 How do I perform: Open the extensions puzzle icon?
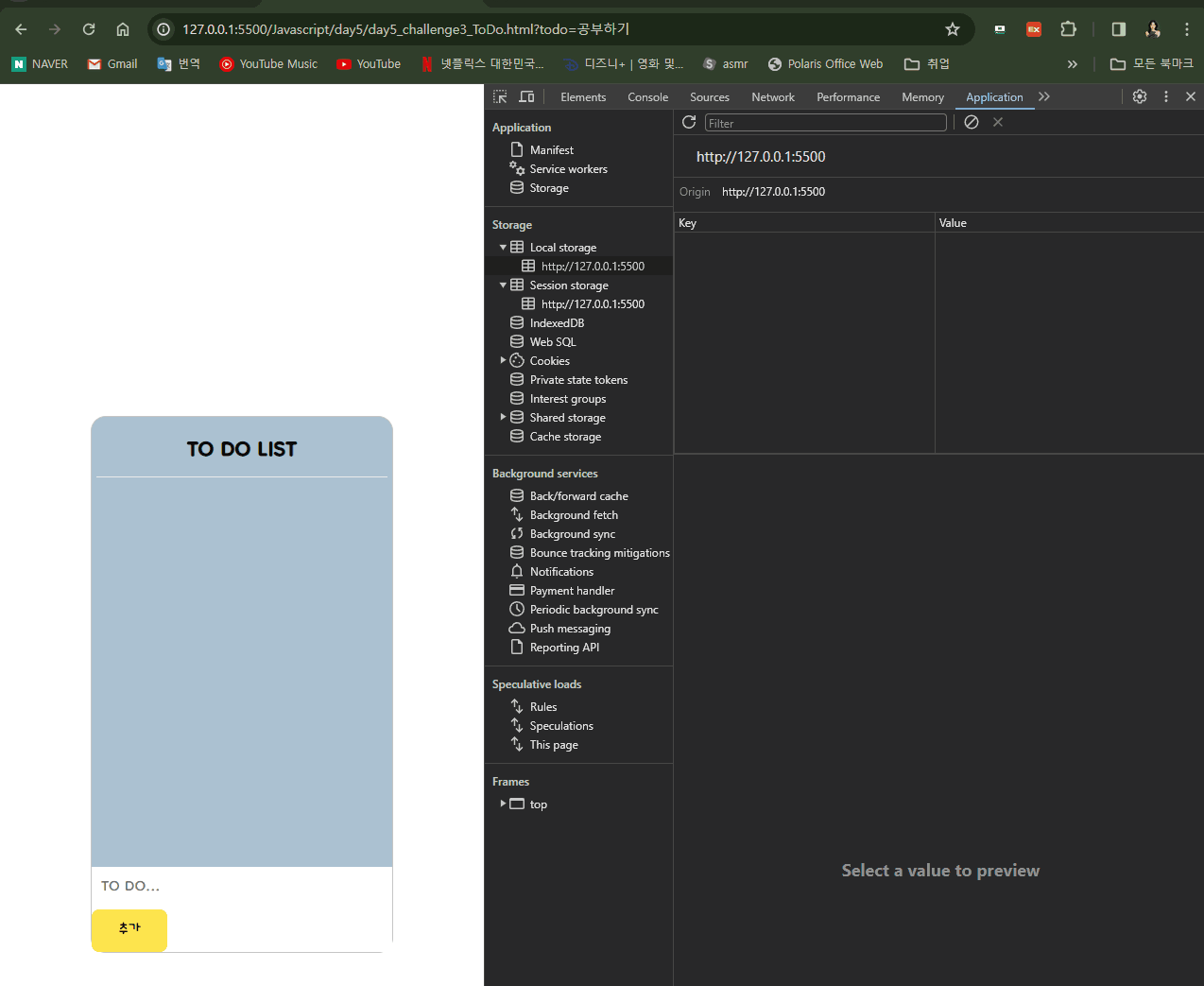point(1069,29)
